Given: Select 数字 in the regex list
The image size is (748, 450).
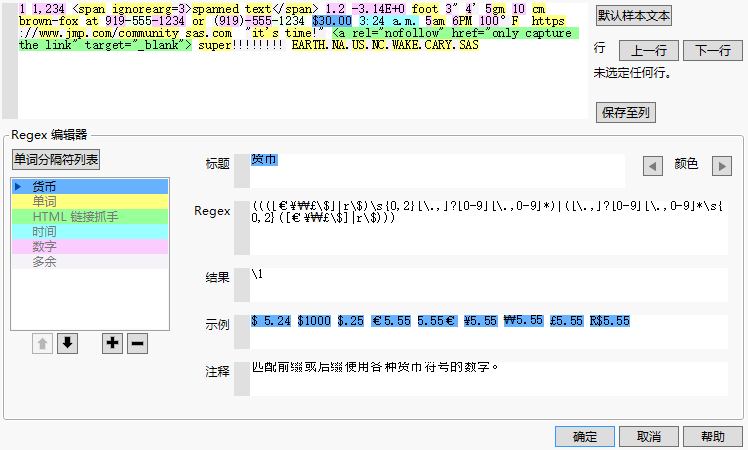Looking at the screenshot, I should [90, 247].
